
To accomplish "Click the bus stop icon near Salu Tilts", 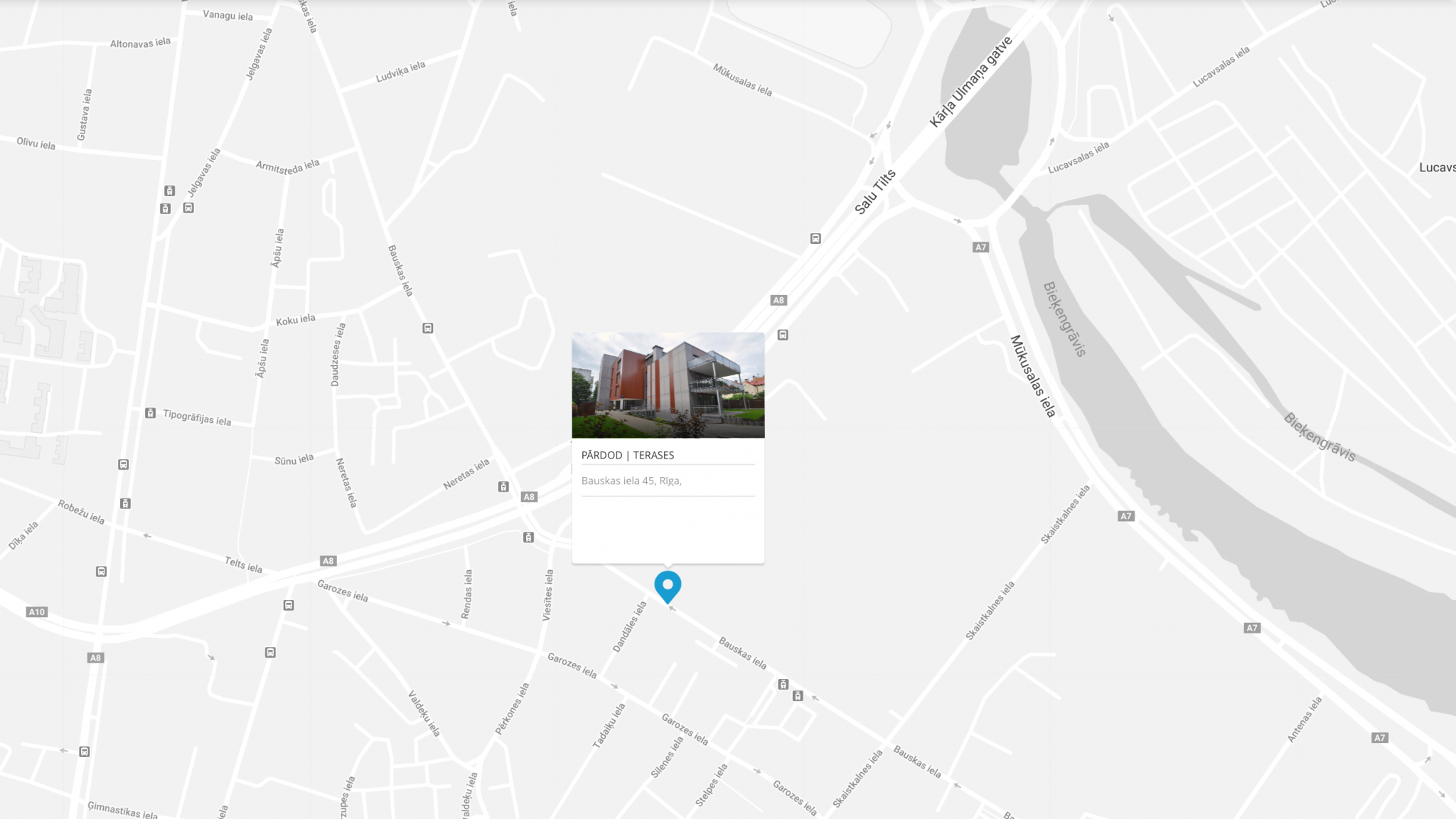I will point(815,239).
